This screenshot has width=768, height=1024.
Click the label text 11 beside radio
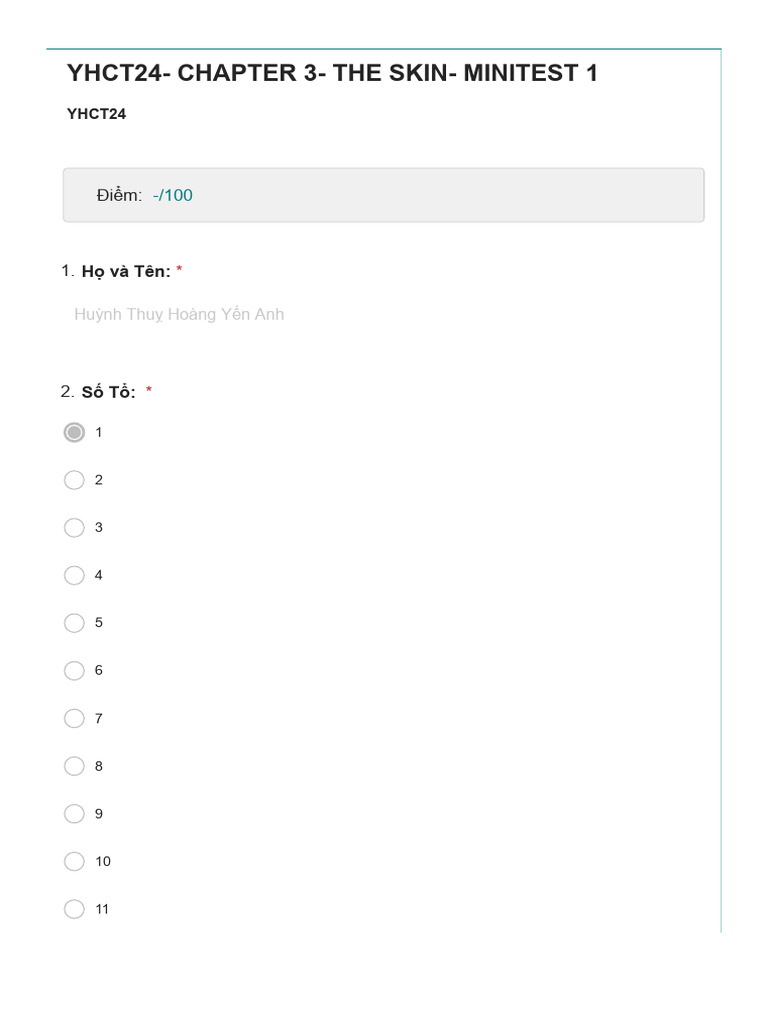[x=102, y=909]
